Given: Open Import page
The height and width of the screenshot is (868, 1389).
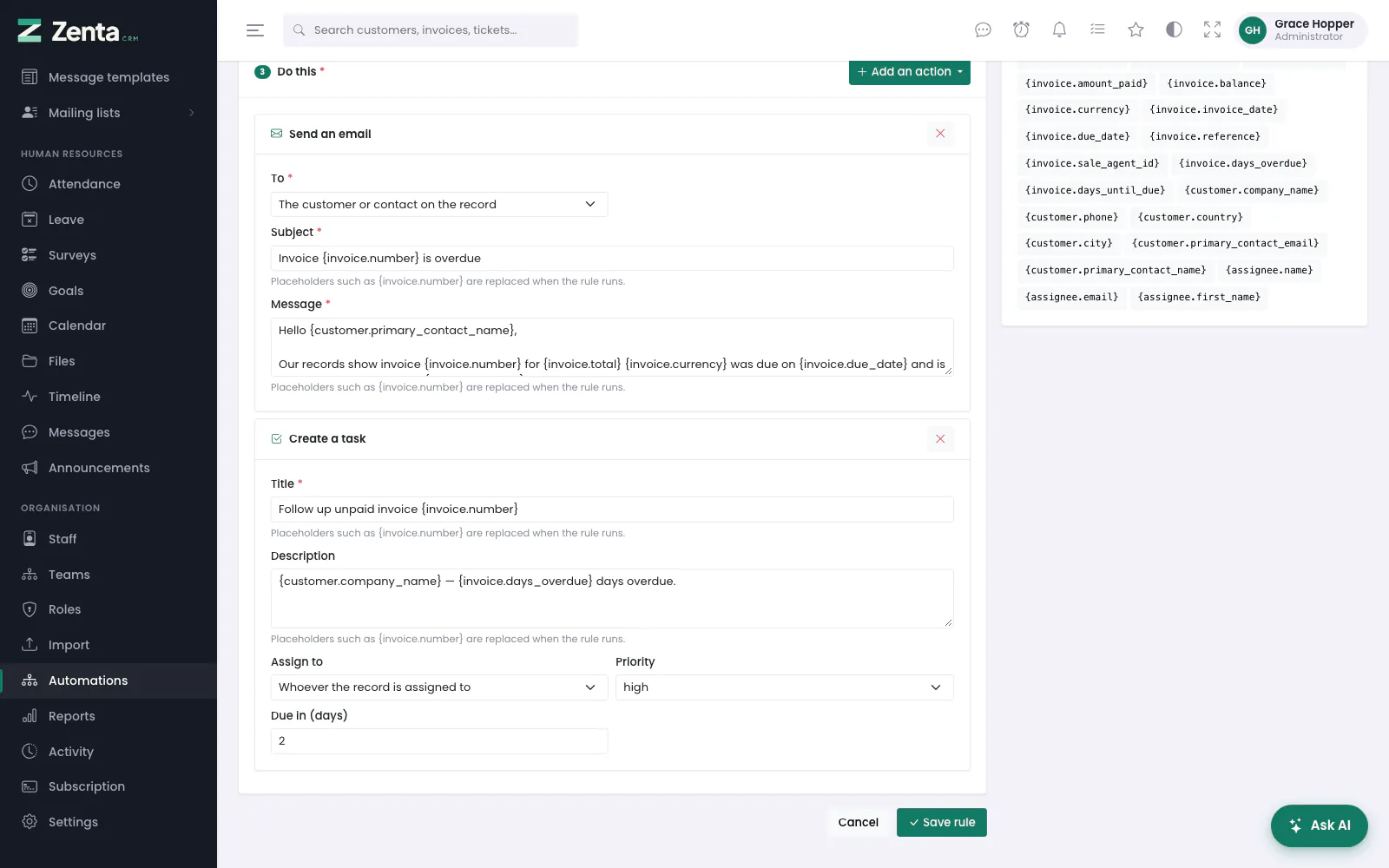Looking at the screenshot, I should point(109,645).
